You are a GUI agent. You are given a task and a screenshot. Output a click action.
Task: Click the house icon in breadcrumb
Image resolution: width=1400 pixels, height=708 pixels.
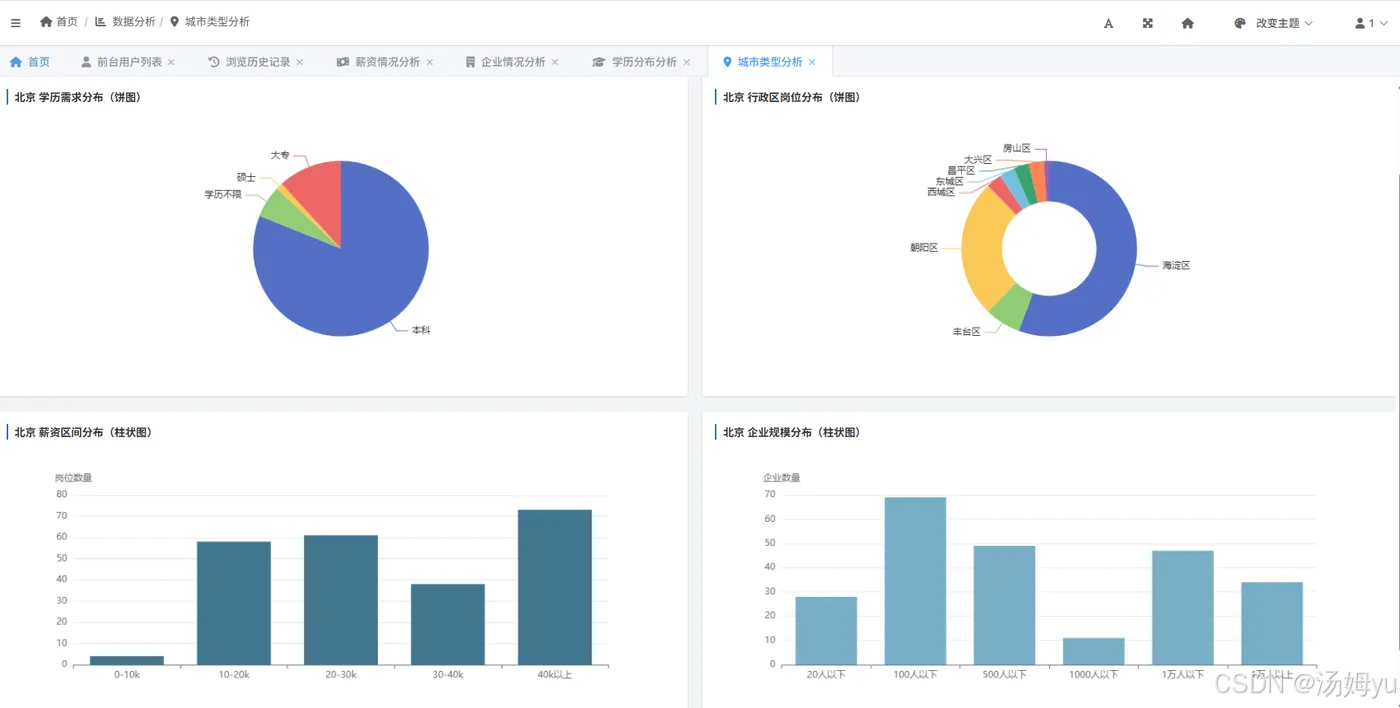(x=46, y=21)
